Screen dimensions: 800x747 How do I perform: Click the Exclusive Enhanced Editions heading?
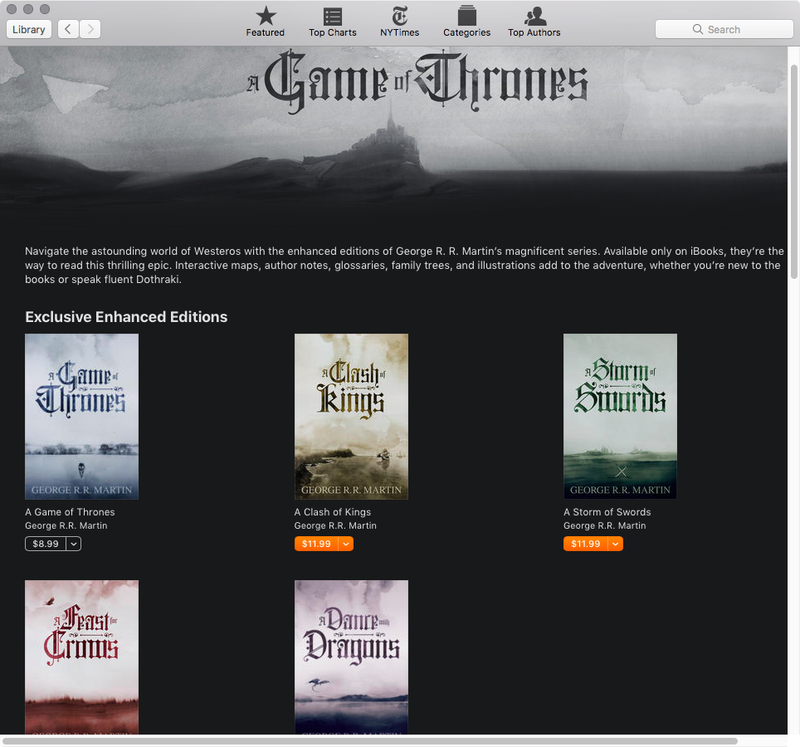[x=126, y=317]
